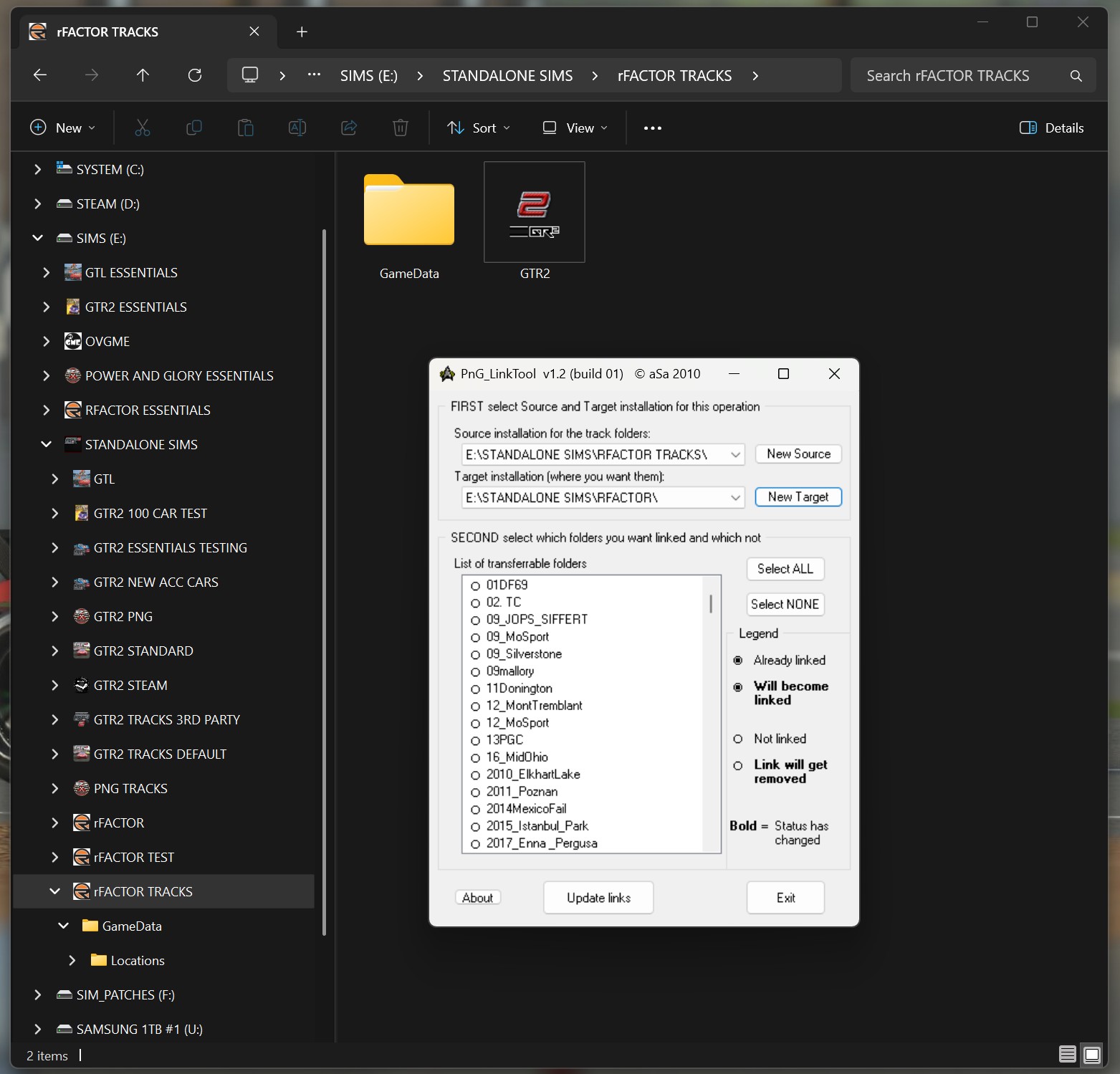Click SIMS (E:) breadcrumb
This screenshot has width=1120, height=1074.
coord(368,76)
